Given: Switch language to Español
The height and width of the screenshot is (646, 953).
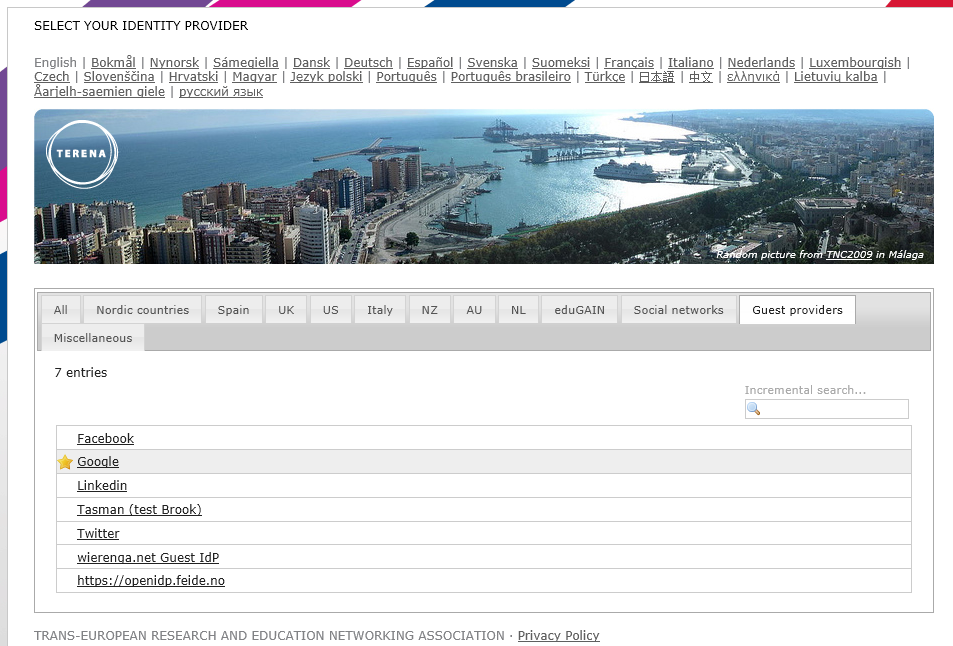Looking at the screenshot, I should coord(430,63).
